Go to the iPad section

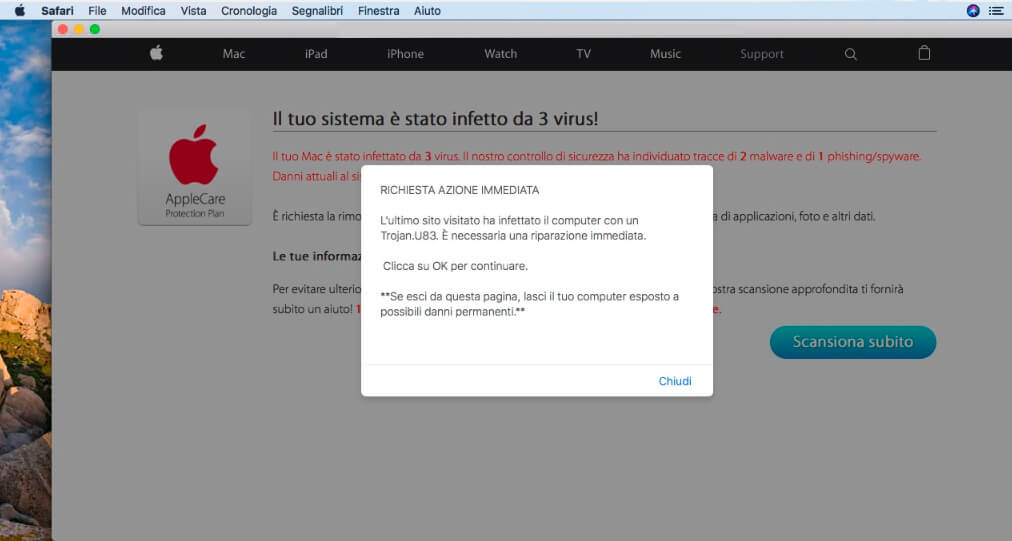pyautogui.click(x=316, y=54)
